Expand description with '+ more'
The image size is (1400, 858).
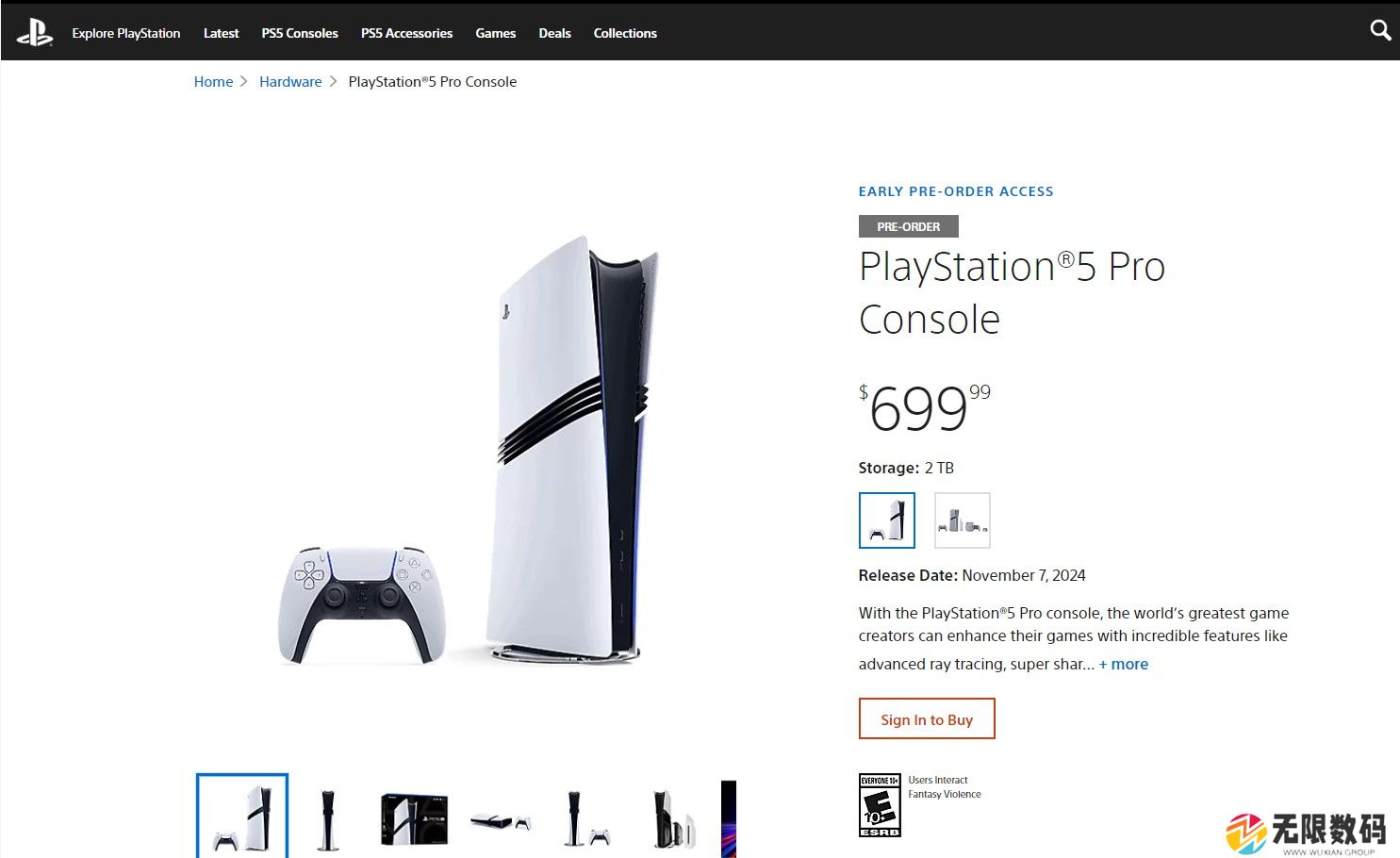tap(1124, 664)
